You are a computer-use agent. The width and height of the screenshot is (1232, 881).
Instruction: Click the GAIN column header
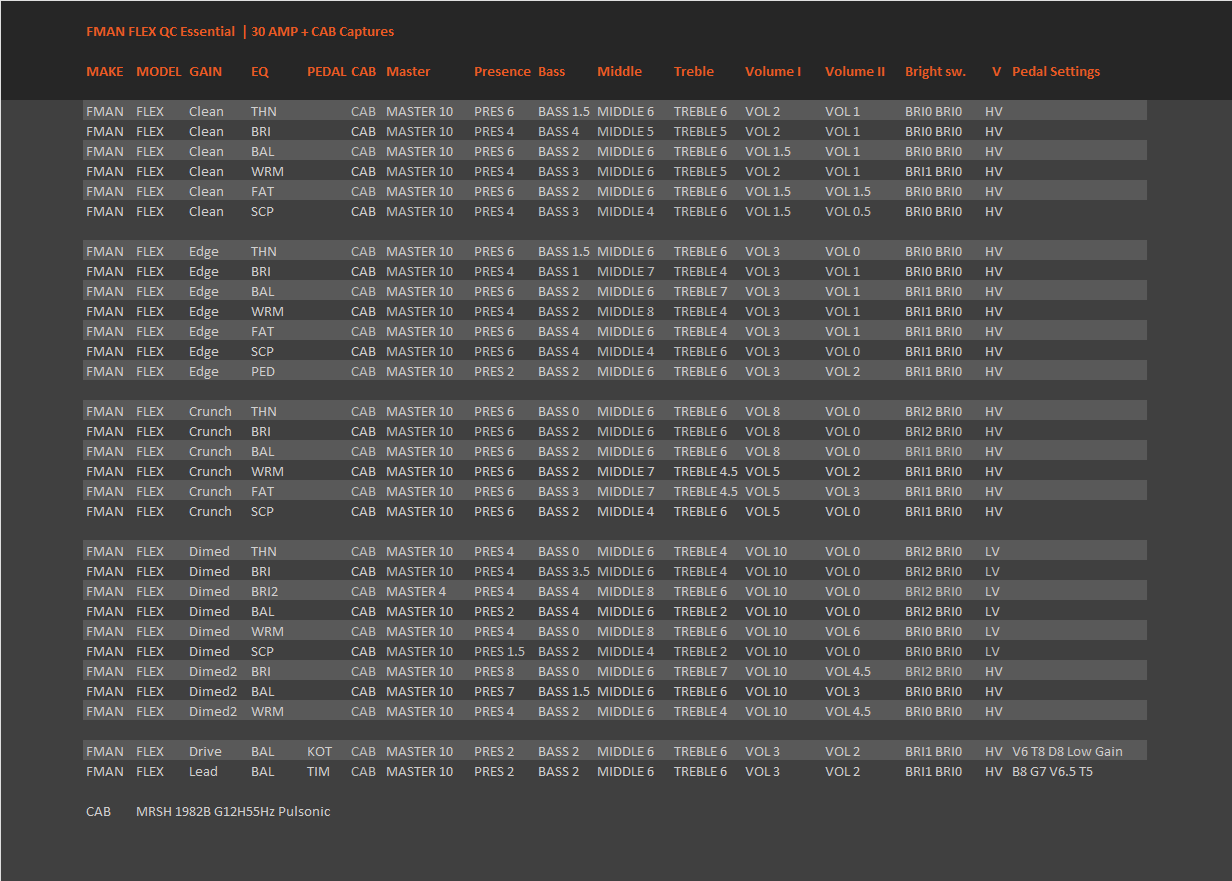206,72
